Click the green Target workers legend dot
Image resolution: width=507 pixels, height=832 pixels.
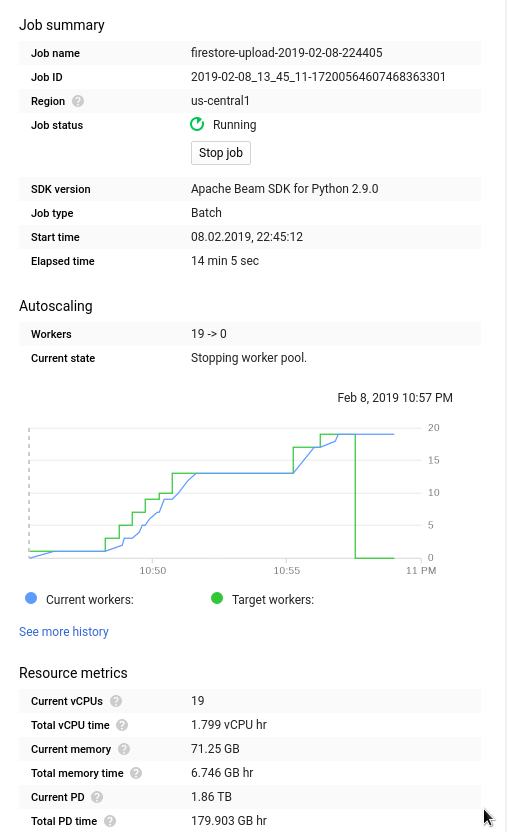pyautogui.click(x=217, y=599)
